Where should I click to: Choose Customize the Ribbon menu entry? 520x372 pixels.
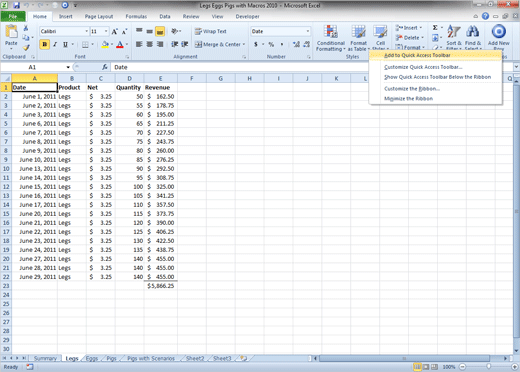(x=435, y=89)
